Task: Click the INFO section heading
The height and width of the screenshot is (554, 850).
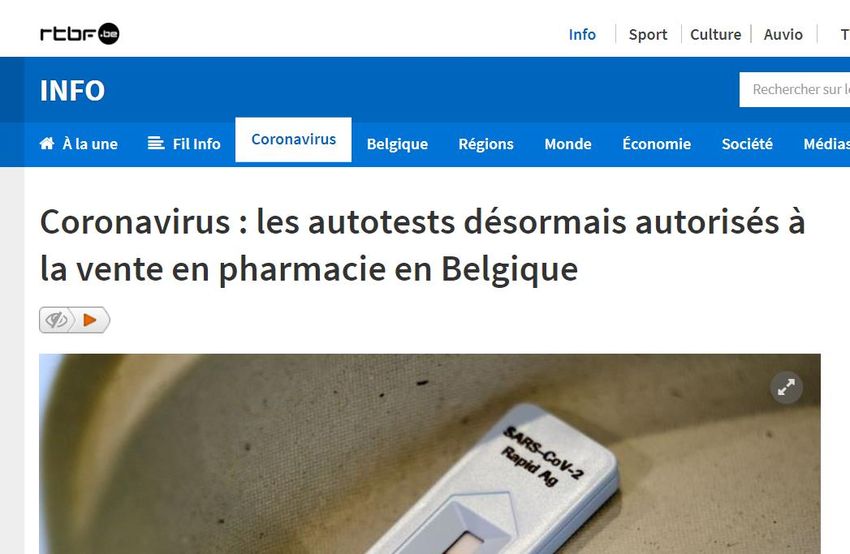Action: coord(72,91)
